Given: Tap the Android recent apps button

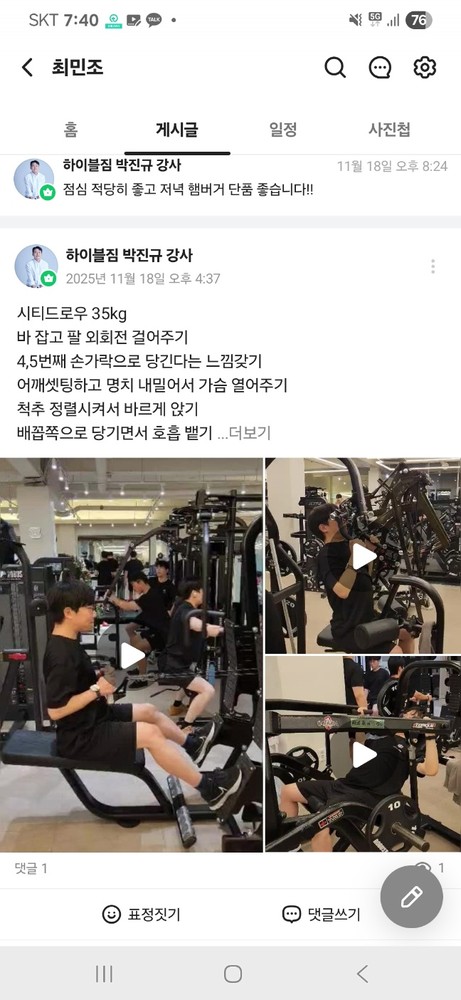Looking at the screenshot, I should [104, 973].
